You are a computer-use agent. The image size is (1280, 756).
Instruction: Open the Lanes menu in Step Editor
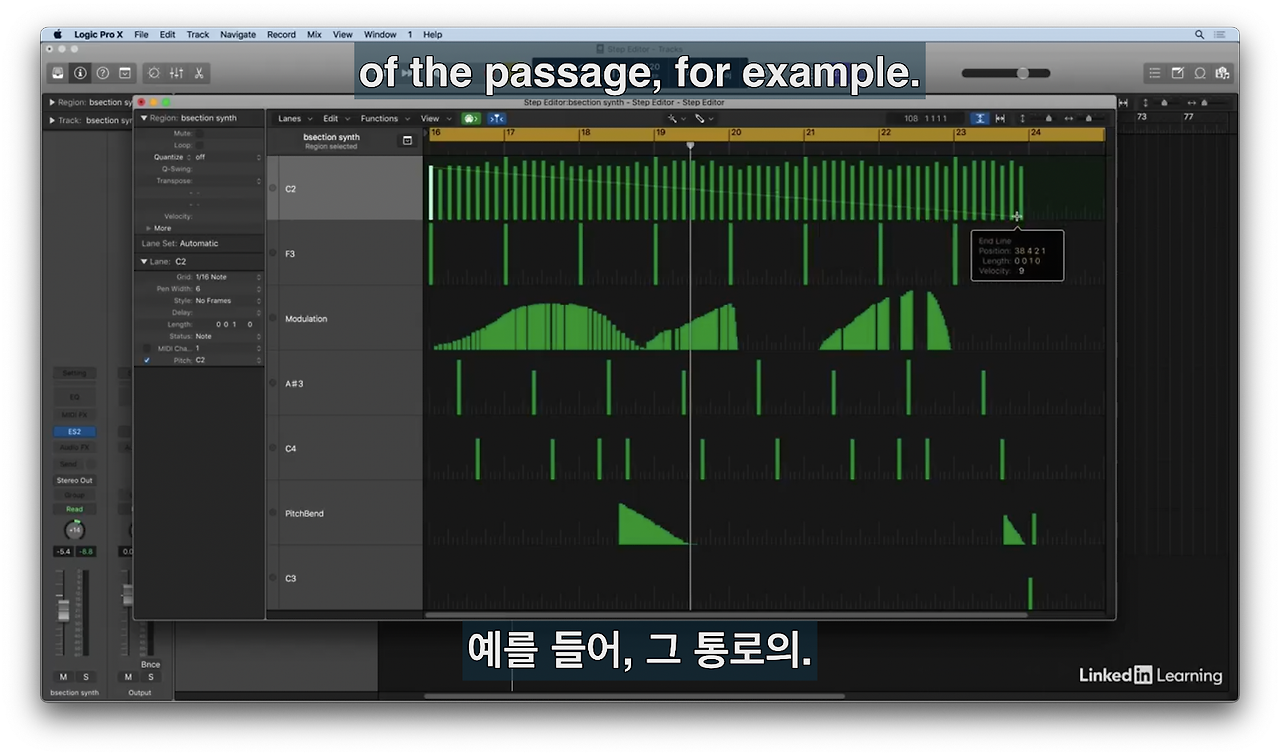(x=293, y=118)
